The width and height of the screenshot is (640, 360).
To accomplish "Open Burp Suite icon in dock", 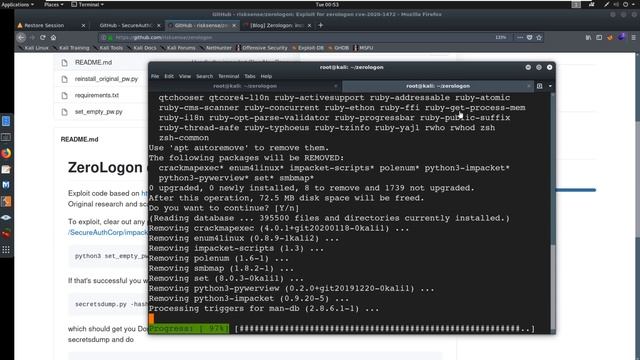I will [6, 201].
